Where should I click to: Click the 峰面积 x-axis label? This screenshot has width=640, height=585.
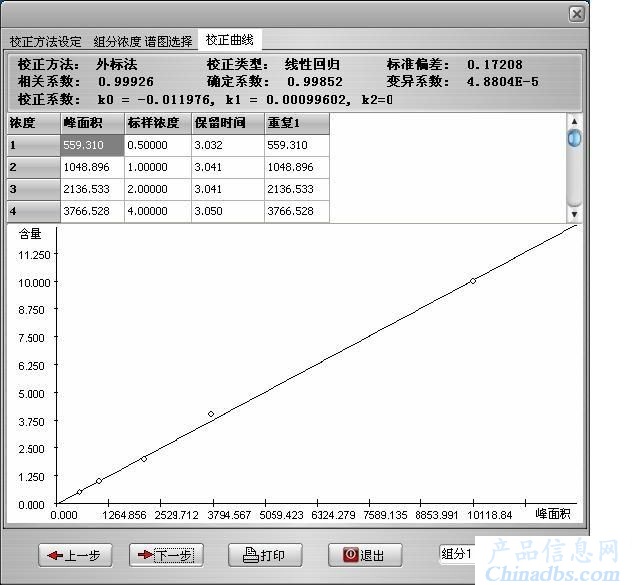553,514
